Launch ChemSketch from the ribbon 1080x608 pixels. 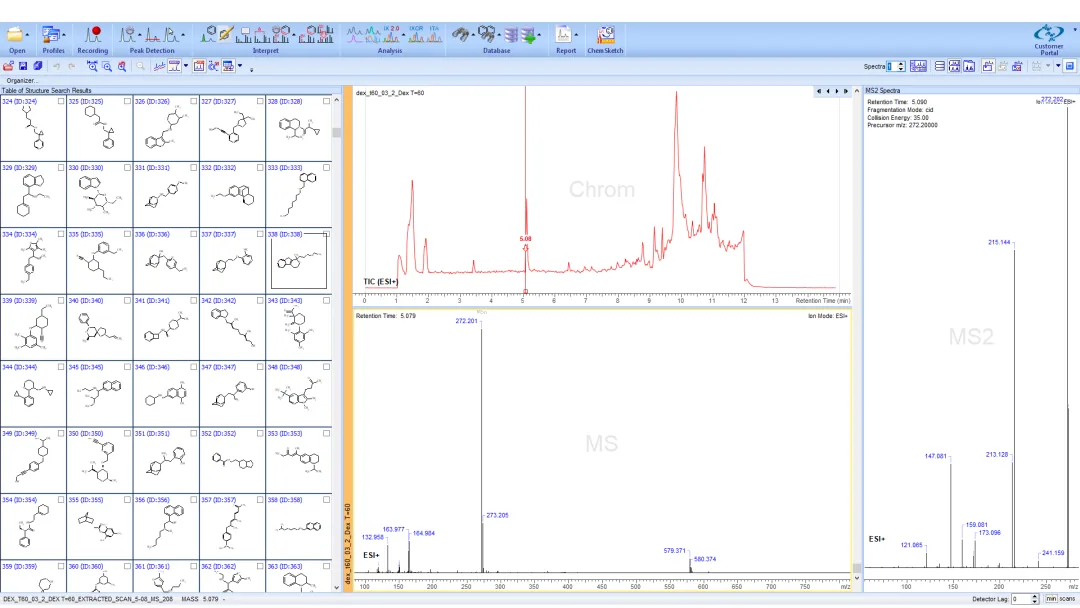click(x=605, y=40)
